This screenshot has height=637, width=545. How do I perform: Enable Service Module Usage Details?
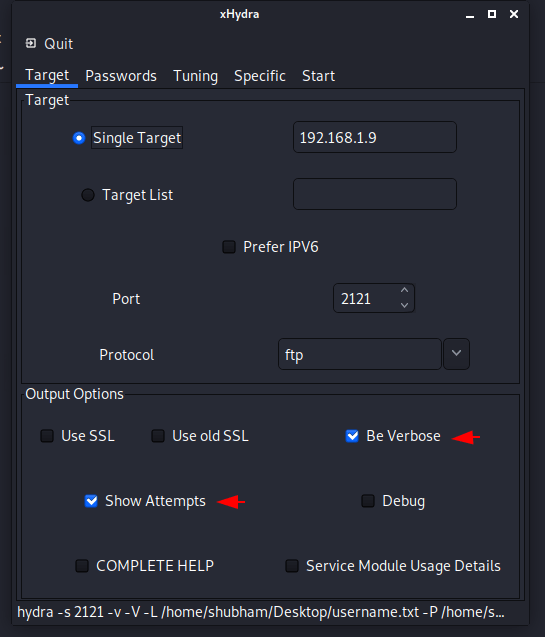[x=292, y=566]
